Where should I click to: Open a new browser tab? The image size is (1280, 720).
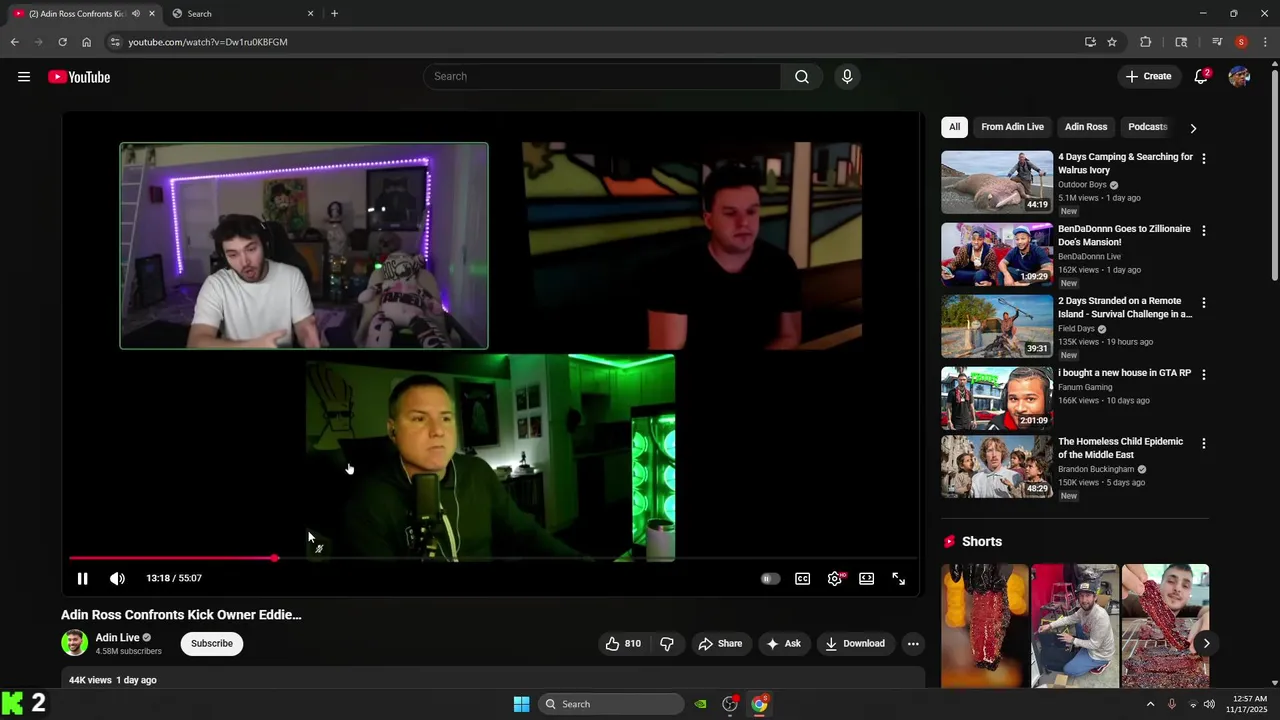click(x=334, y=14)
